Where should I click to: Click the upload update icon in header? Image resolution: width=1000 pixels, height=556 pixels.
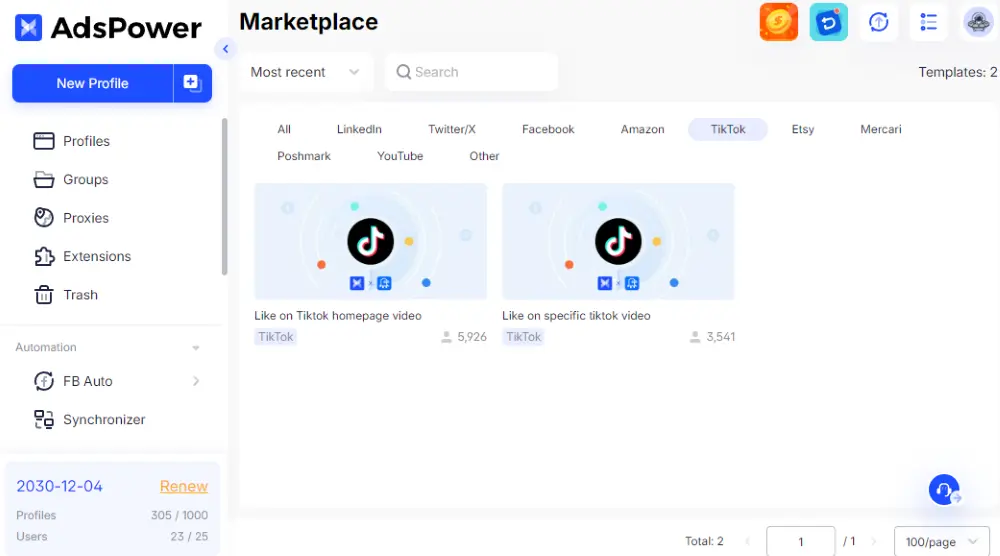click(x=879, y=22)
